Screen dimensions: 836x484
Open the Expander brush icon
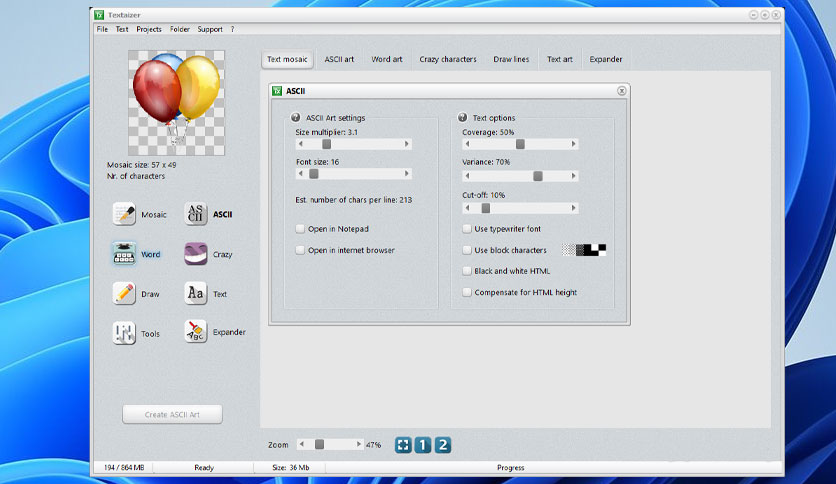pos(196,332)
